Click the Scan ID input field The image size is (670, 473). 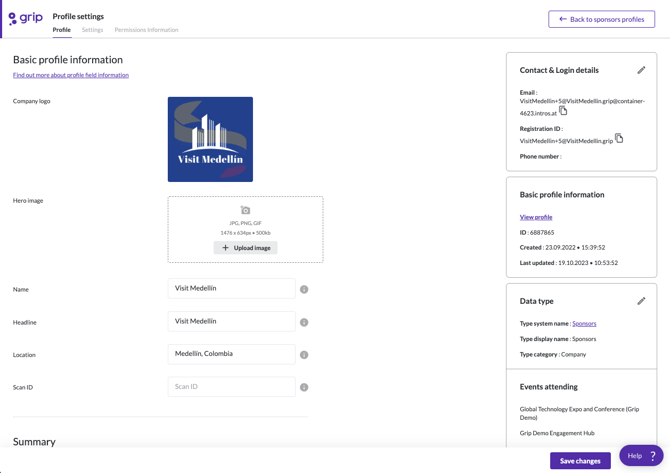[x=231, y=387]
